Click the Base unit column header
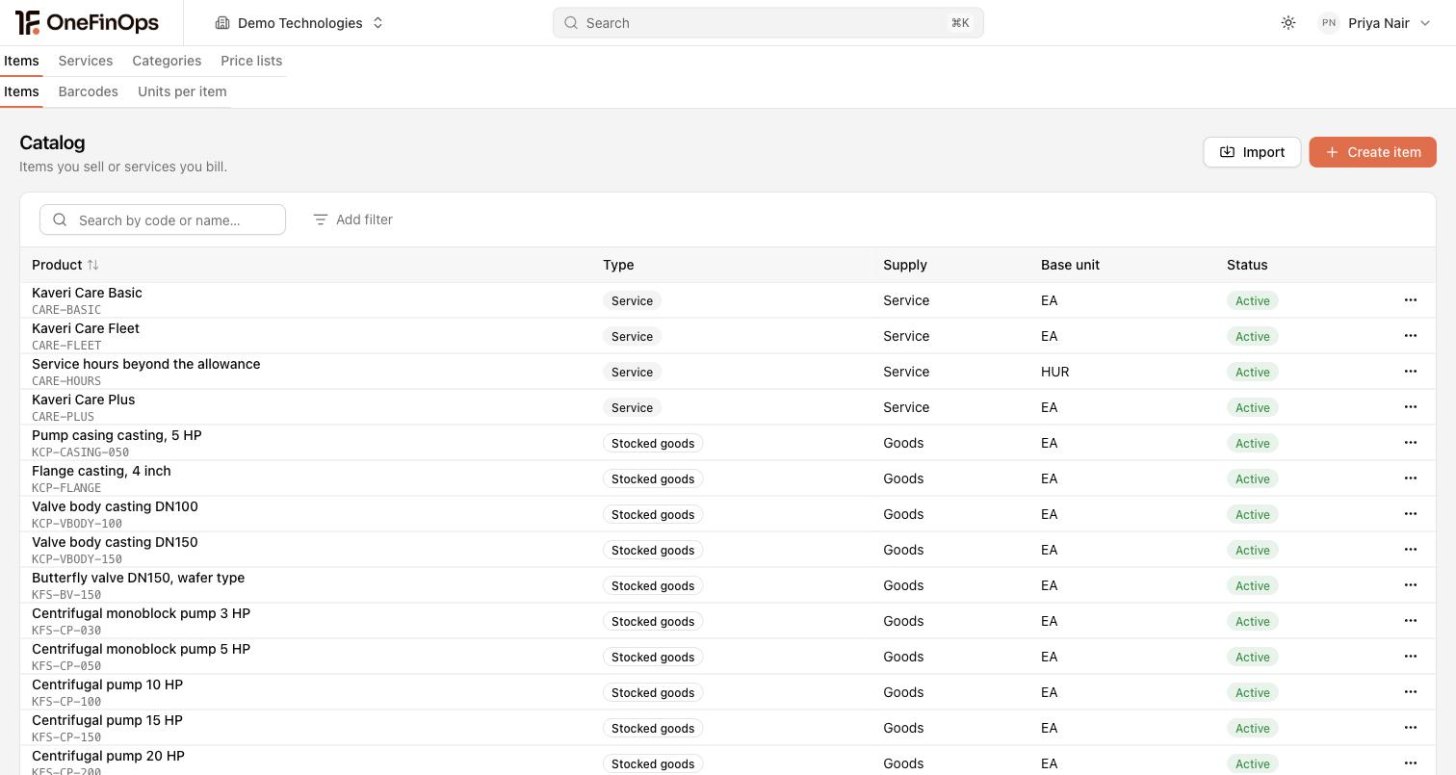 [1070, 265]
